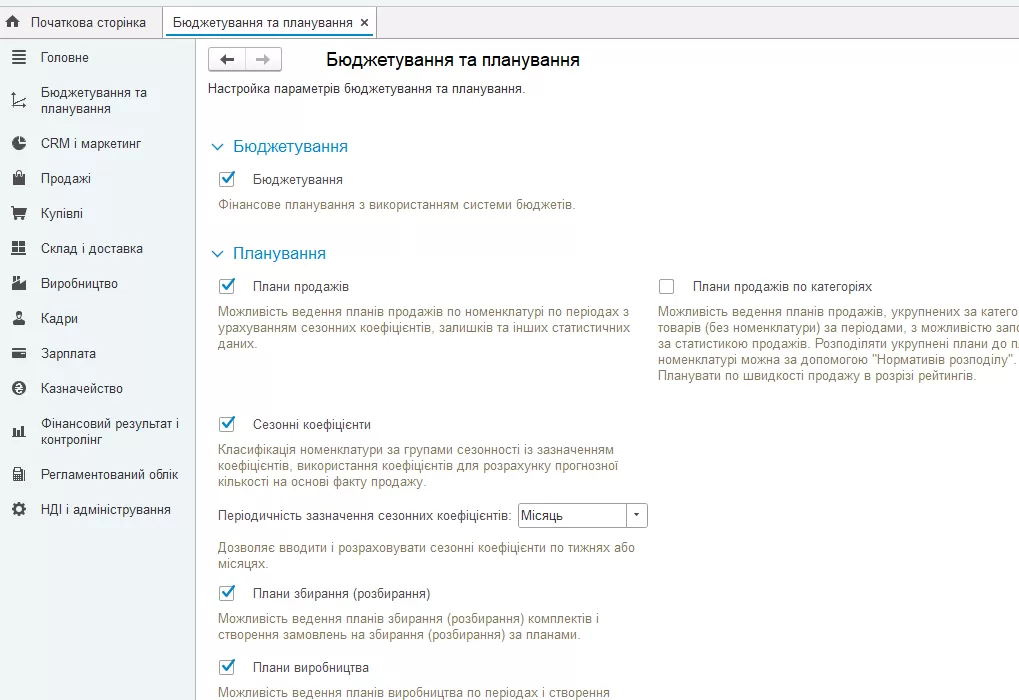
Task: Click into the Місяць periodicity field
Action: (x=573, y=515)
